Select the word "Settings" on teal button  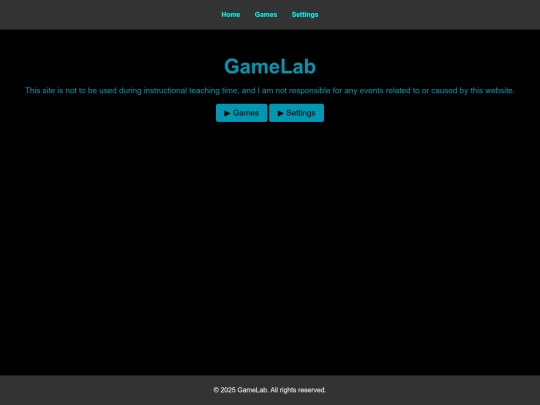(301, 113)
